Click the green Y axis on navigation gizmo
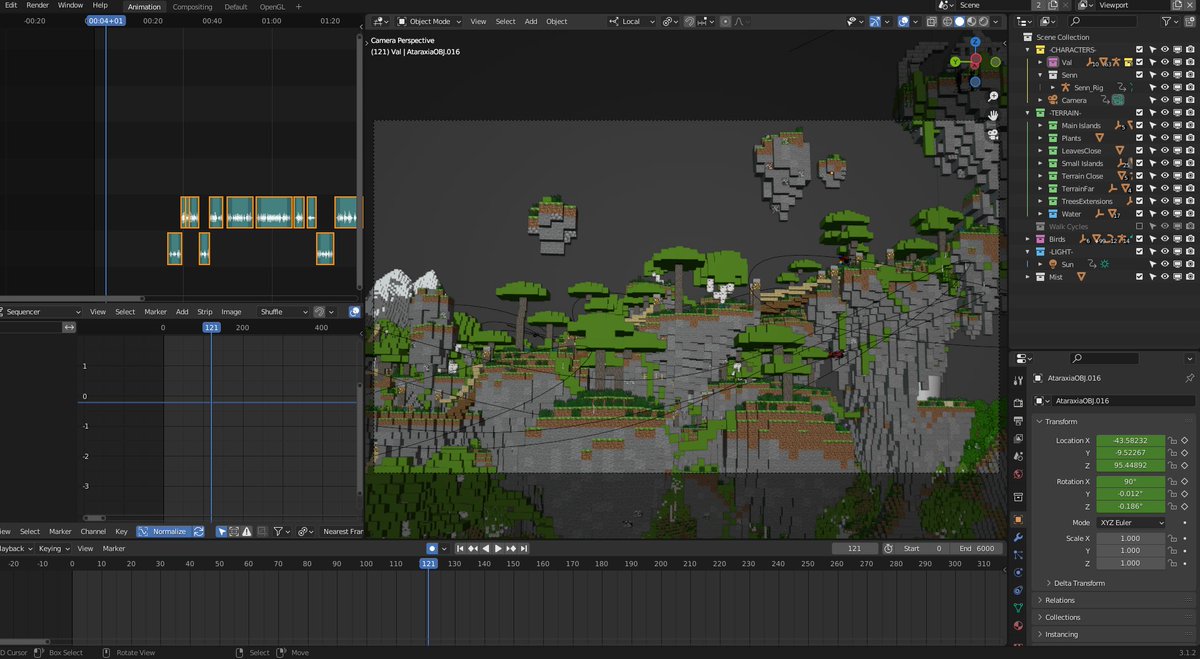The image size is (1200, 659). point(955,62)
